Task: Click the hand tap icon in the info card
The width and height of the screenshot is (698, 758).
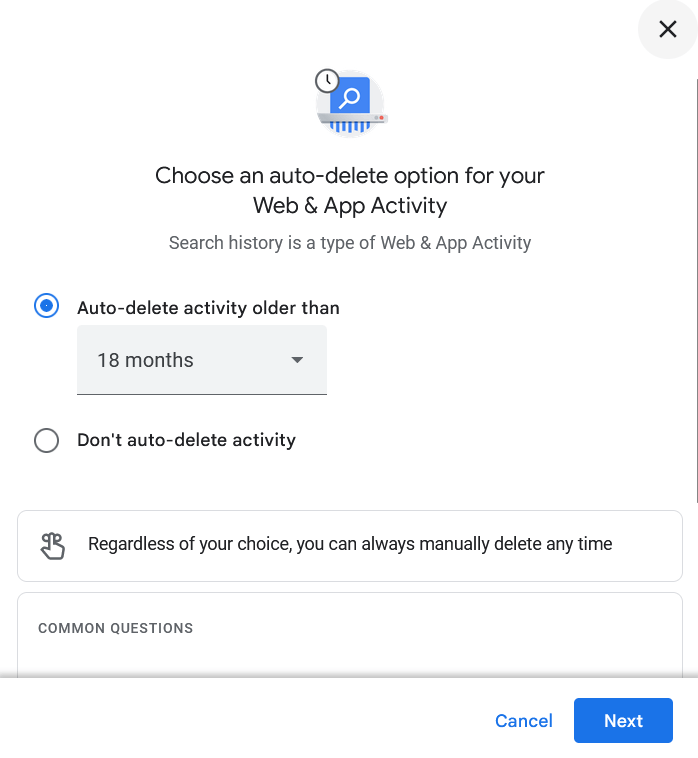Action: click(53, 546)
